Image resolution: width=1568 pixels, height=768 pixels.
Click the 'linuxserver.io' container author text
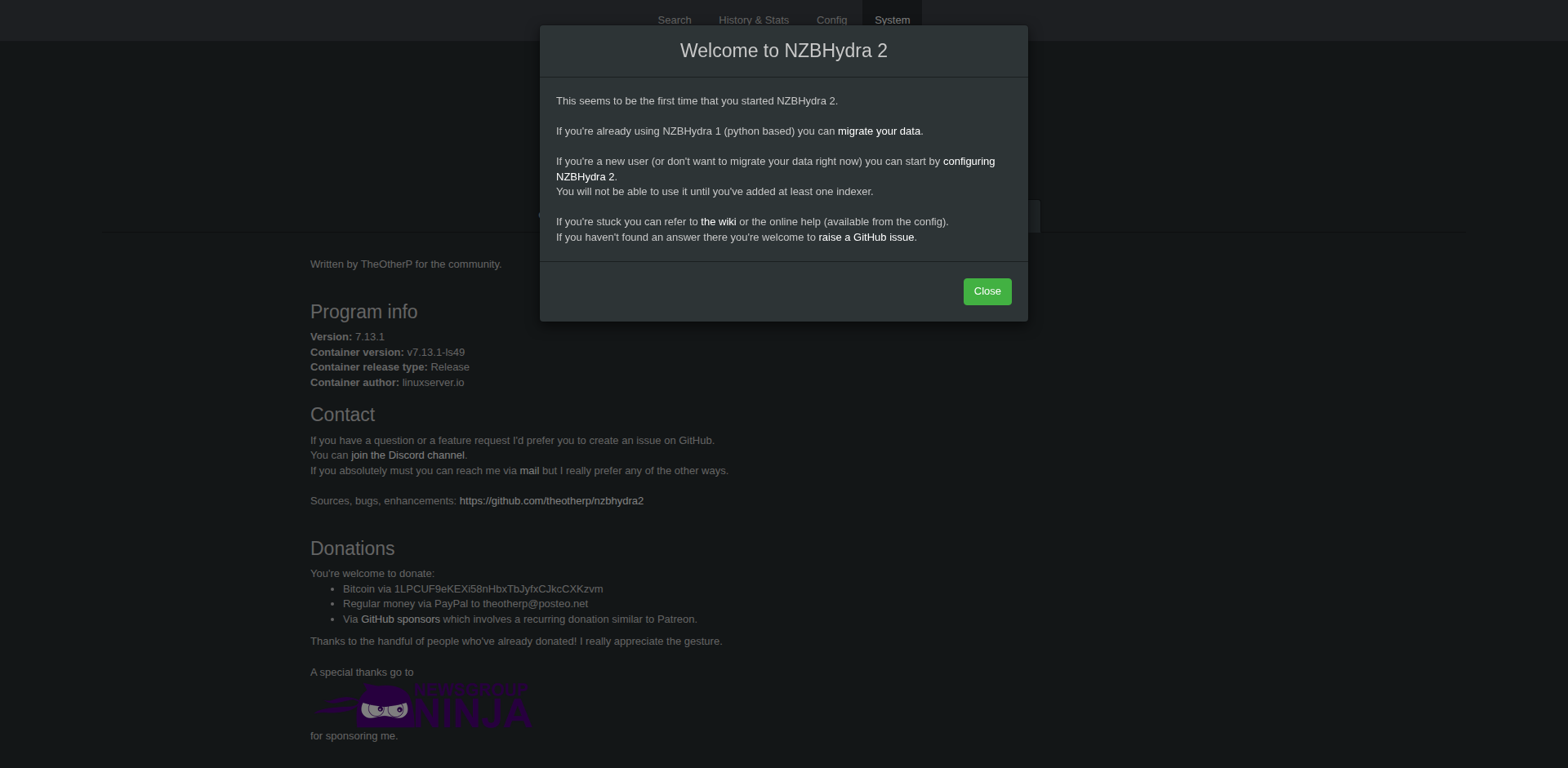pos(433,383)
